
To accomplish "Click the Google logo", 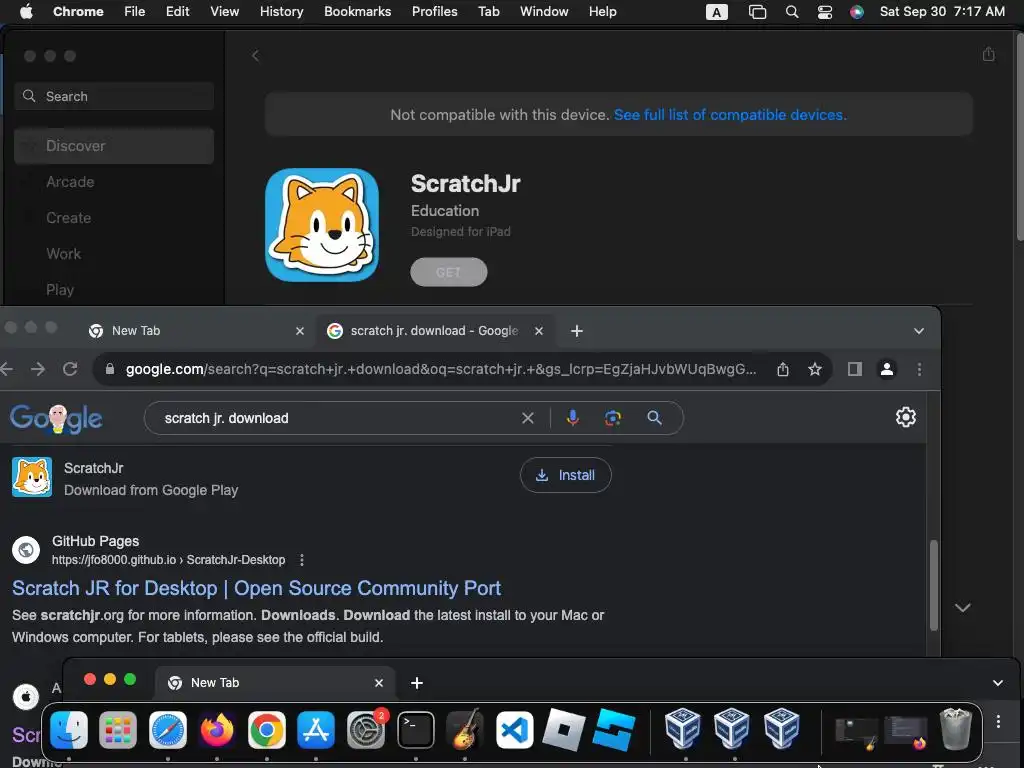I will (x=56, y=419).
